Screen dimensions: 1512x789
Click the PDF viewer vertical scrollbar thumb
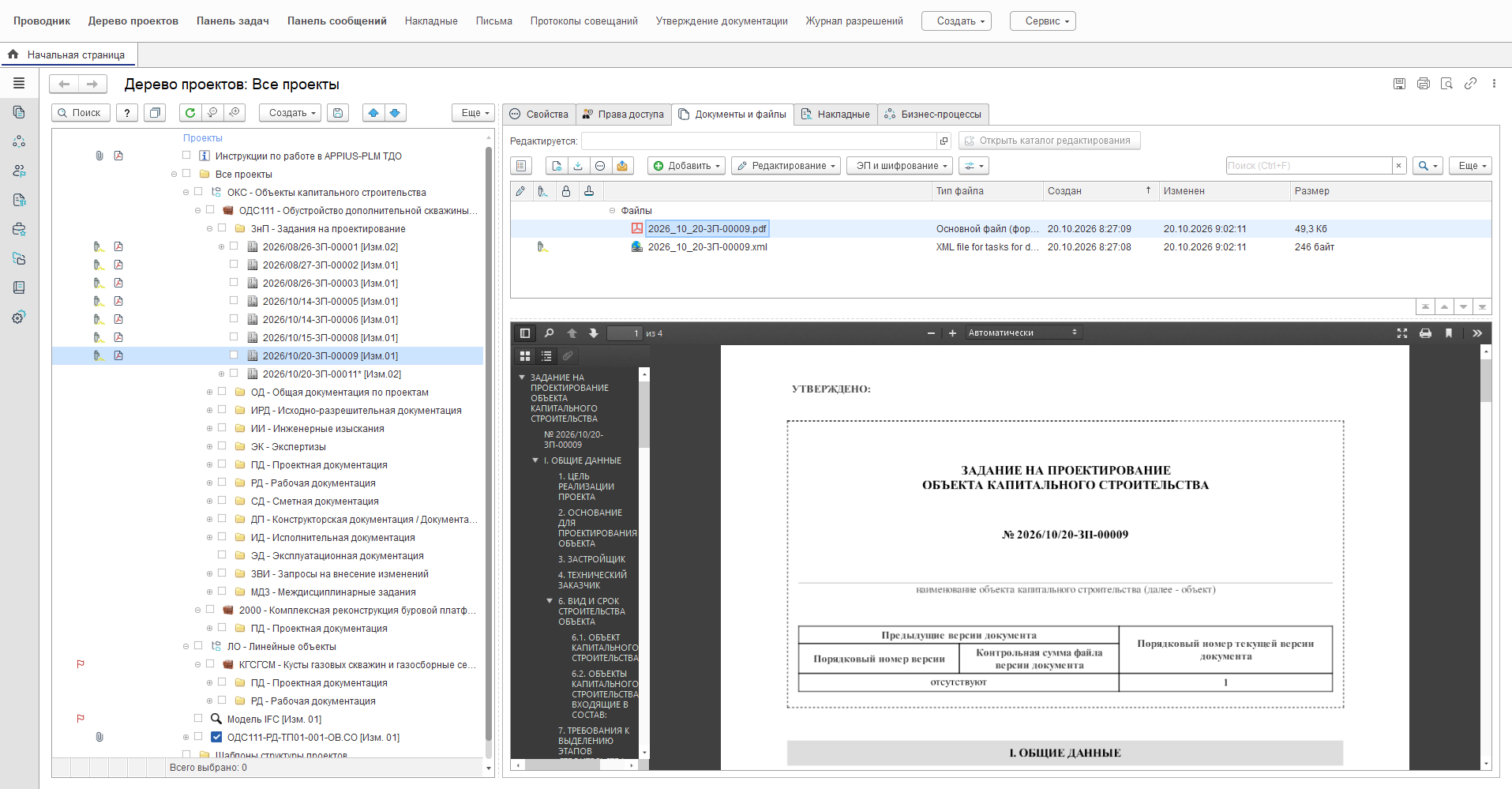(x=1487, y=381)
